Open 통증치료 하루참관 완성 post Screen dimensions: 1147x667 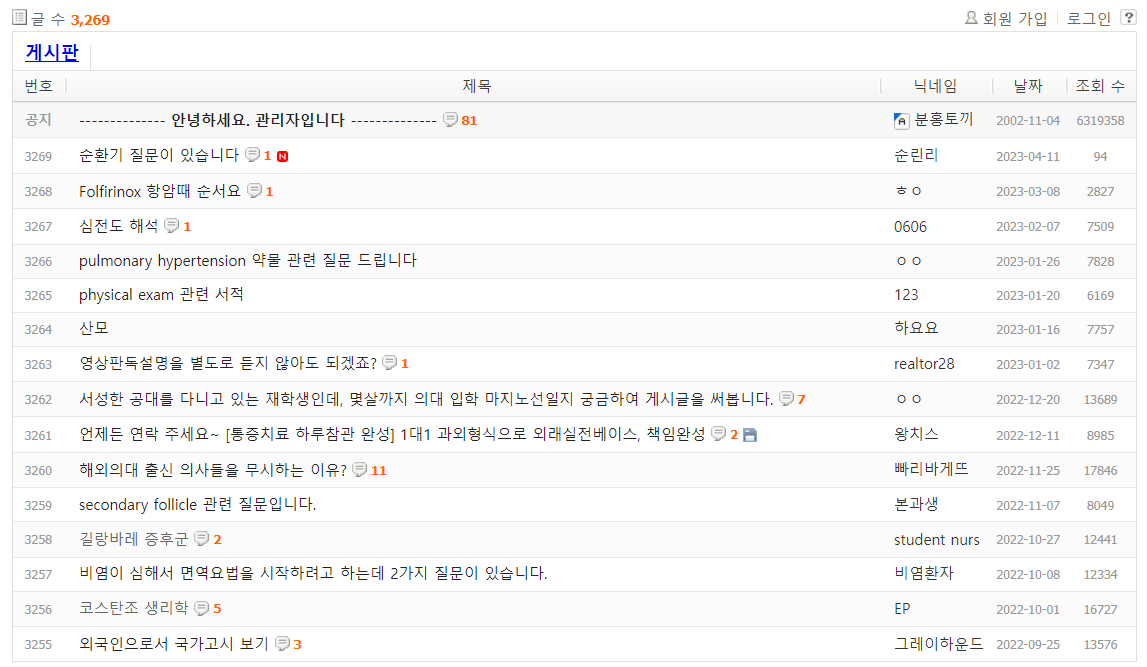(392, 434)
